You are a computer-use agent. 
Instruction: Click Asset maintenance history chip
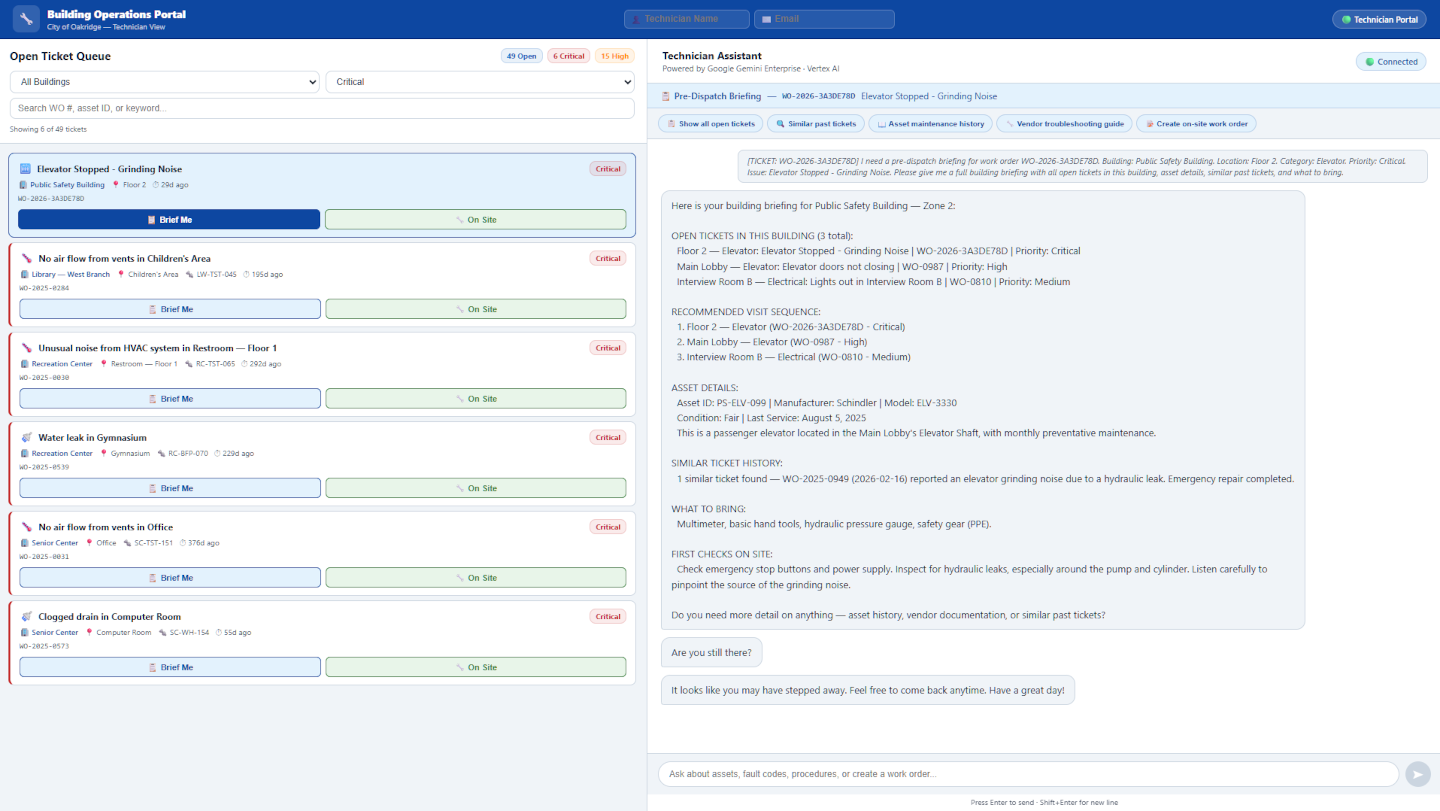(930, 124)
